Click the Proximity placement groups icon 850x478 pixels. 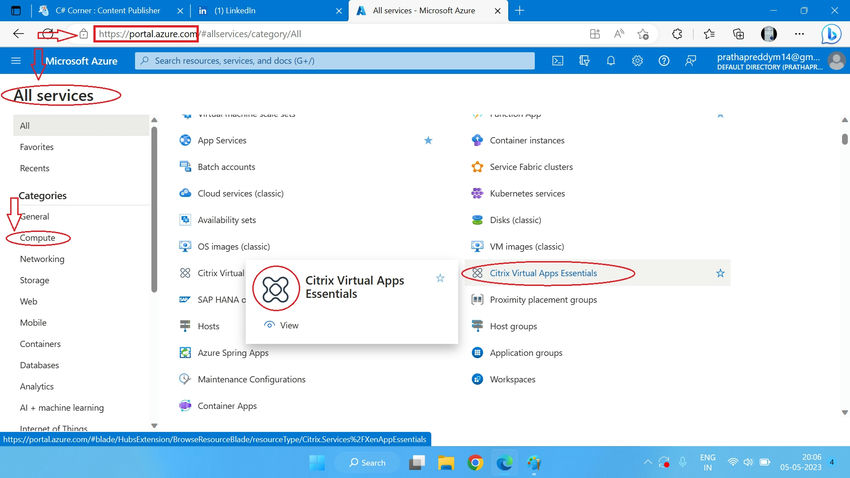(477, 300)
